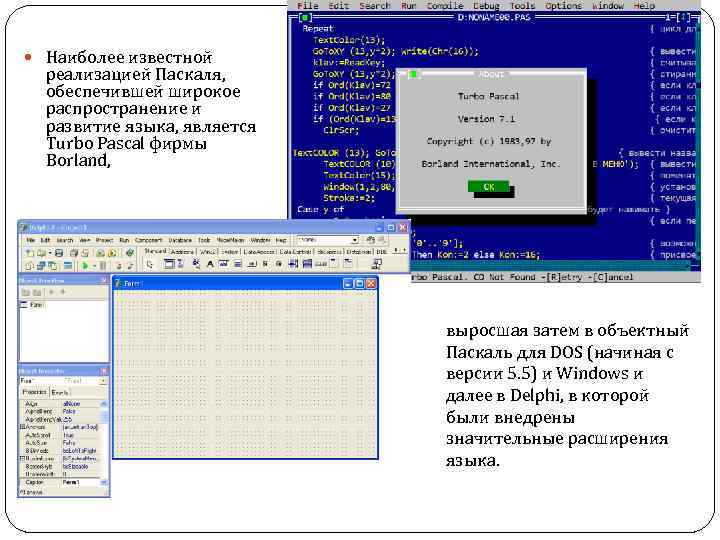This screenshot has width=720, height=540.
Task: Click the Caption value field Form1
Action: coord(80,482)
